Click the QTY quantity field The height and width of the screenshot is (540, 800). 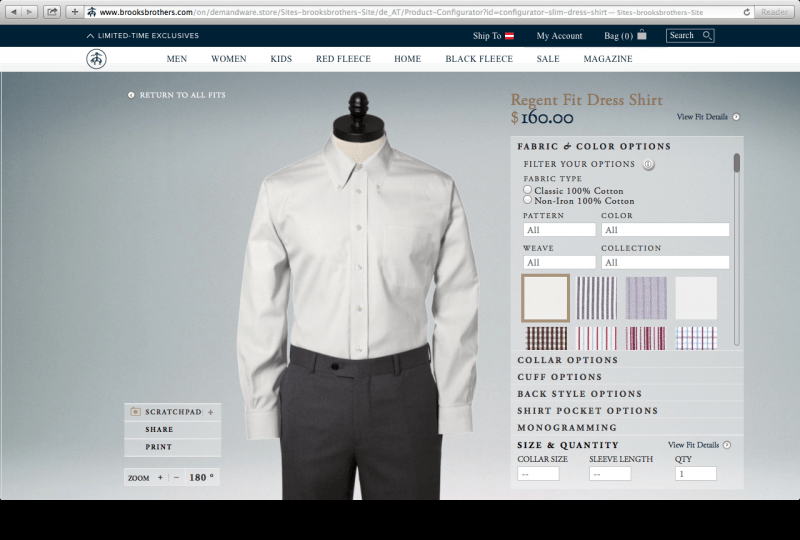695,474
